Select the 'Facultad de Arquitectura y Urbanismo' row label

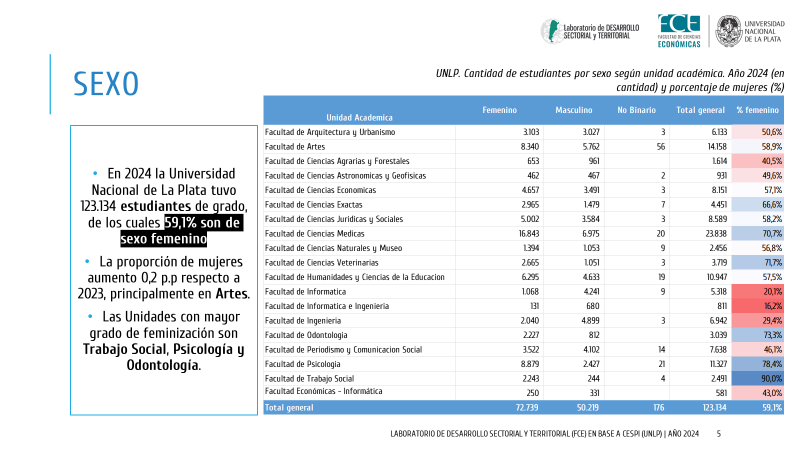330,132
